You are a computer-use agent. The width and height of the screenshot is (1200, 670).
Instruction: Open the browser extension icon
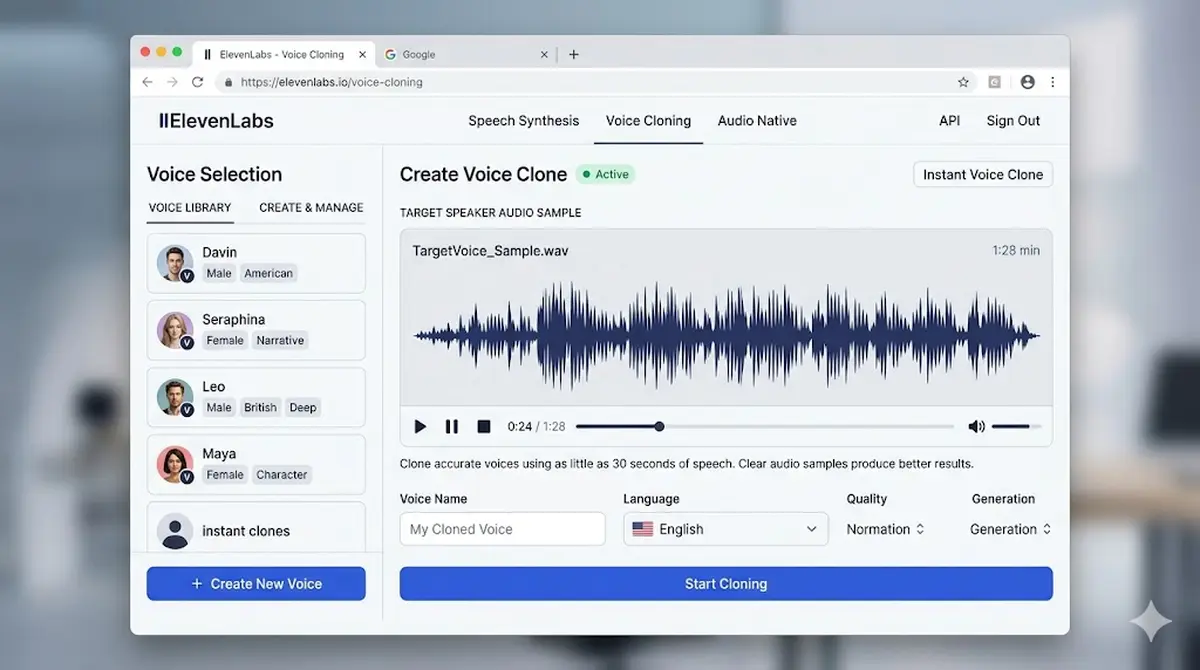[995, 82]
